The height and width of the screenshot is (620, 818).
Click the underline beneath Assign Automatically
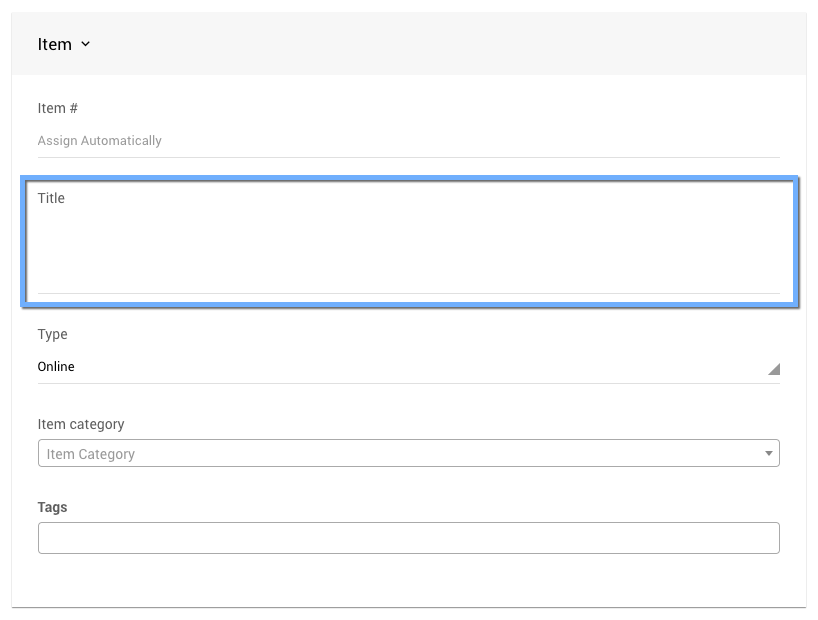click(x=408, y=157)
